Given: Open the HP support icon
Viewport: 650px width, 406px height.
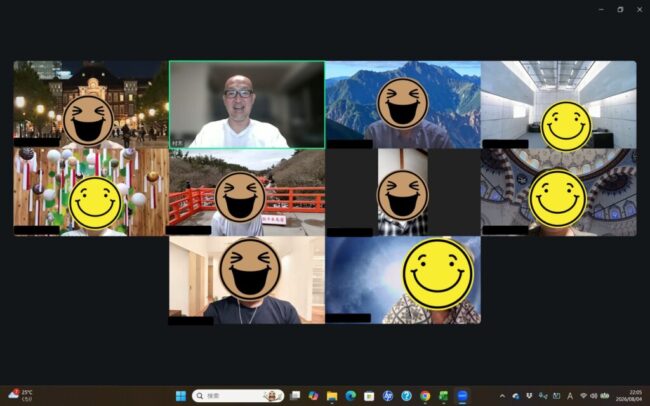Looking at the screenshot, I should point(388,396).
